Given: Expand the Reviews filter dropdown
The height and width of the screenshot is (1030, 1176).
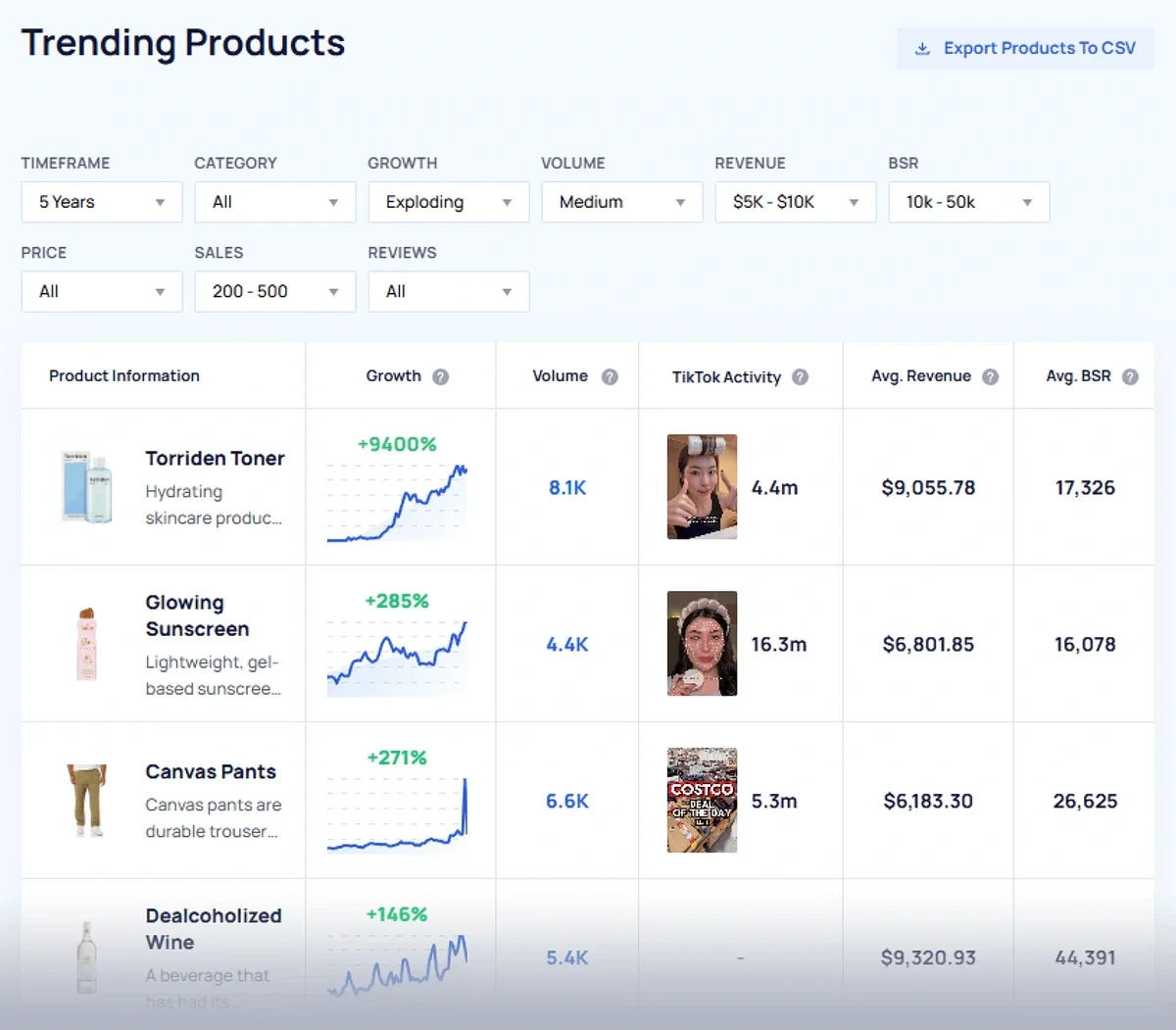Looking at the screenshot, I should [448, 291].
